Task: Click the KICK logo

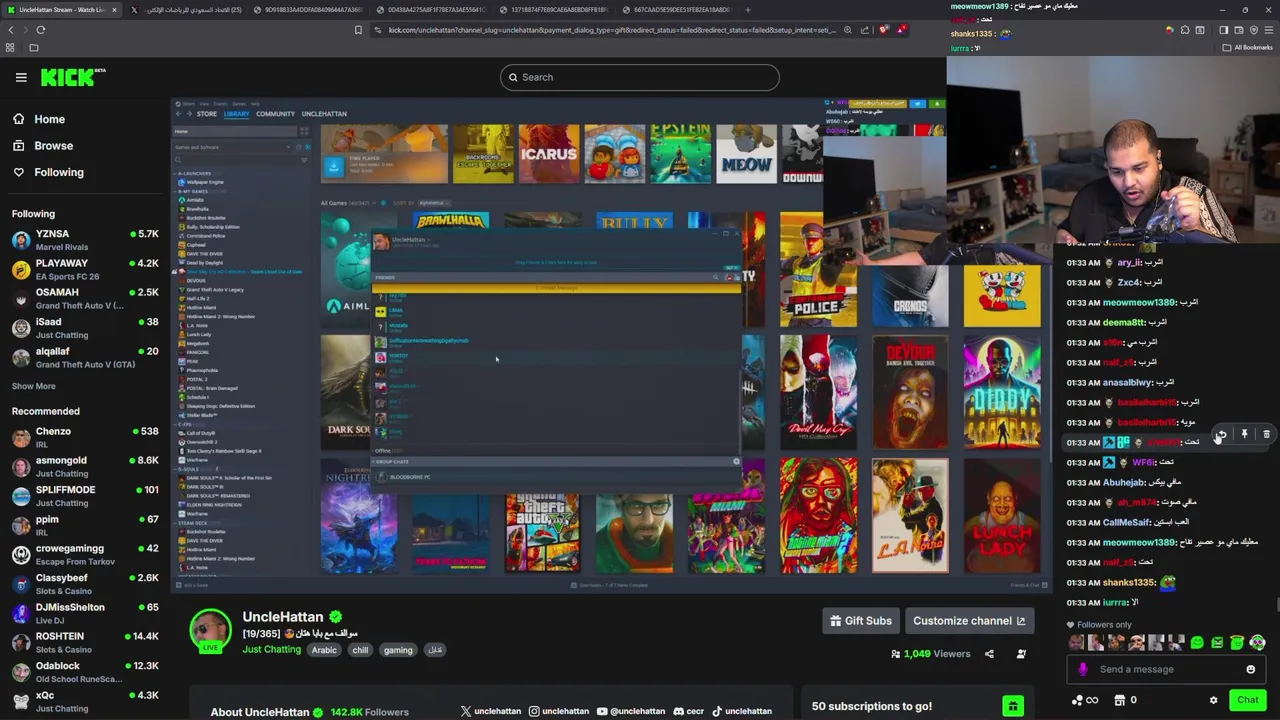Action: [73, 77]
